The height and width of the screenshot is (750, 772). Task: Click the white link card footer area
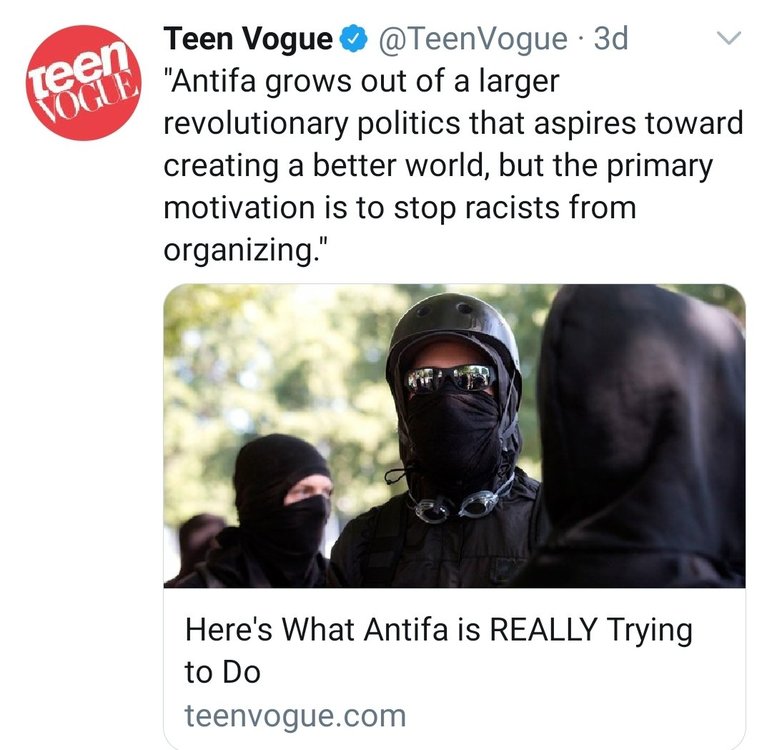point(454,669)
